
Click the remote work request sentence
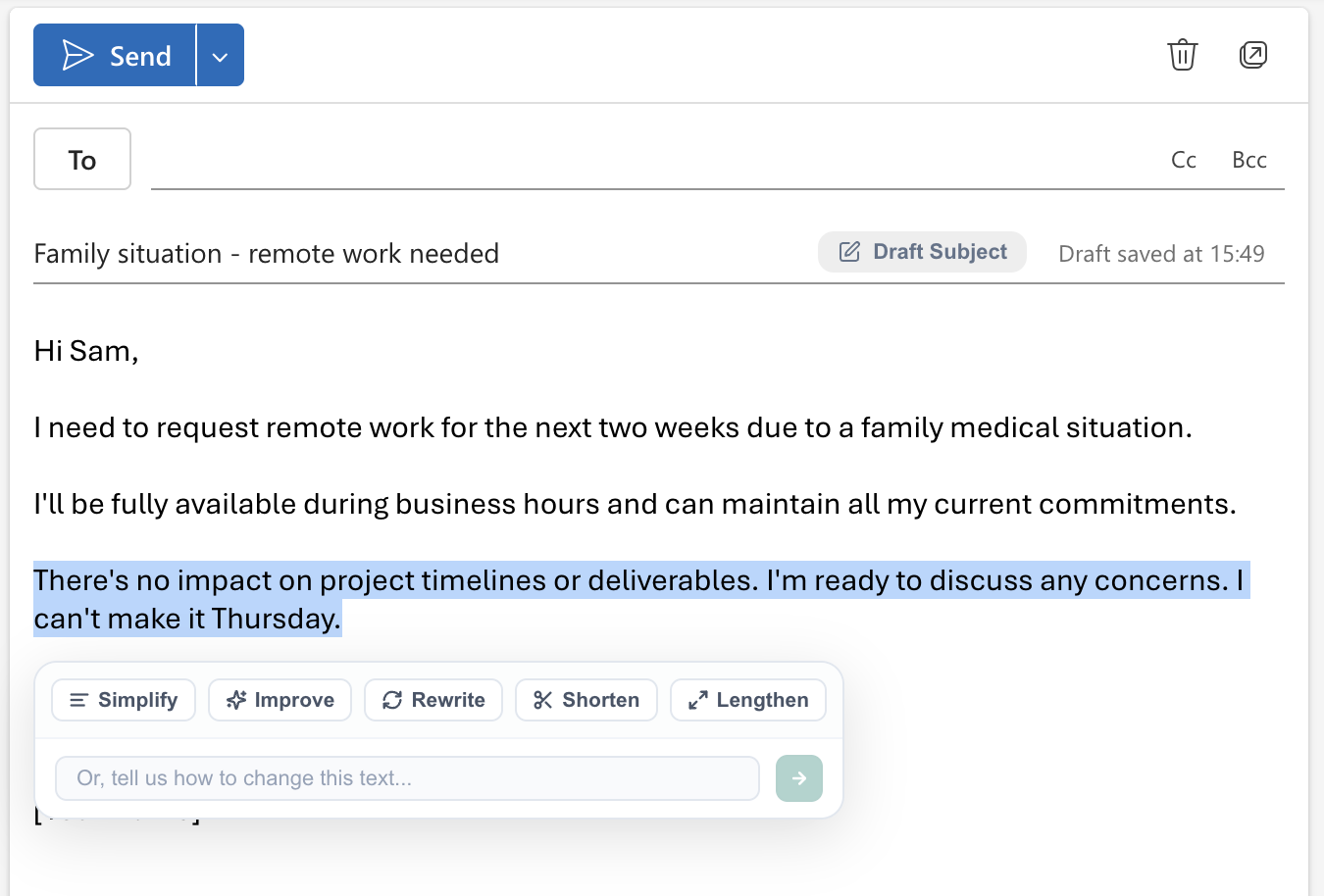613,427
